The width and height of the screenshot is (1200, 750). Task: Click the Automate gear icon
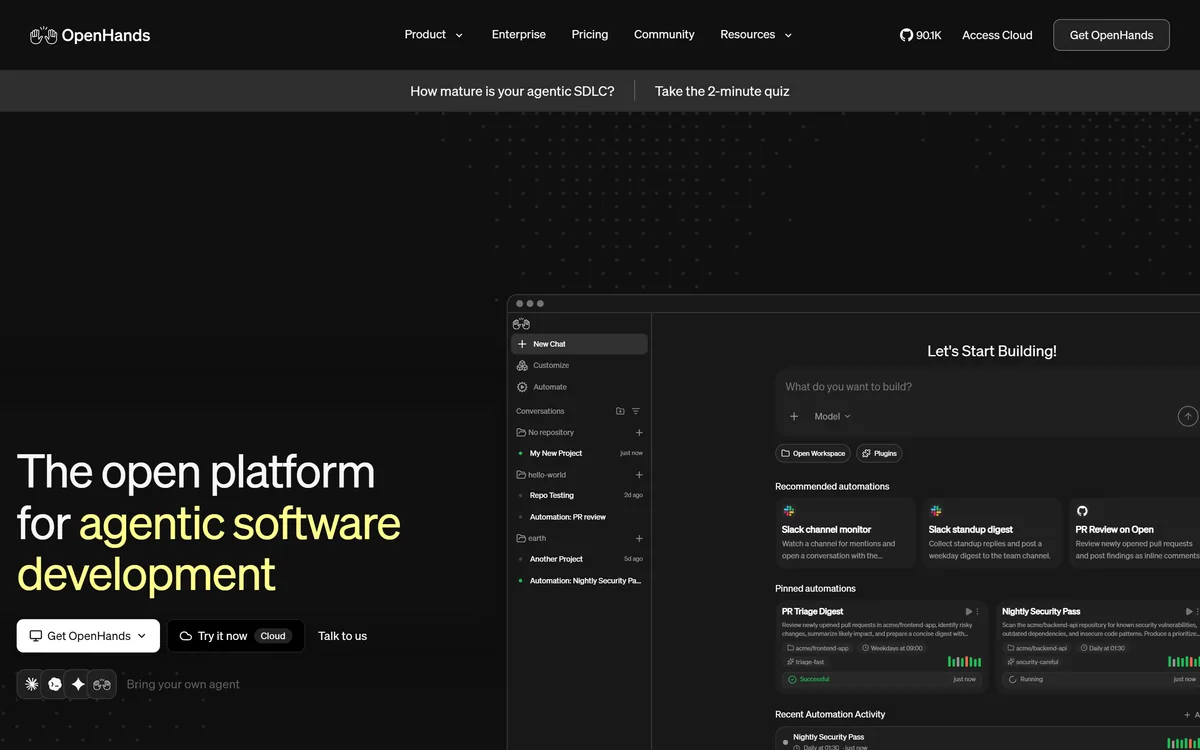pos(522,387)
